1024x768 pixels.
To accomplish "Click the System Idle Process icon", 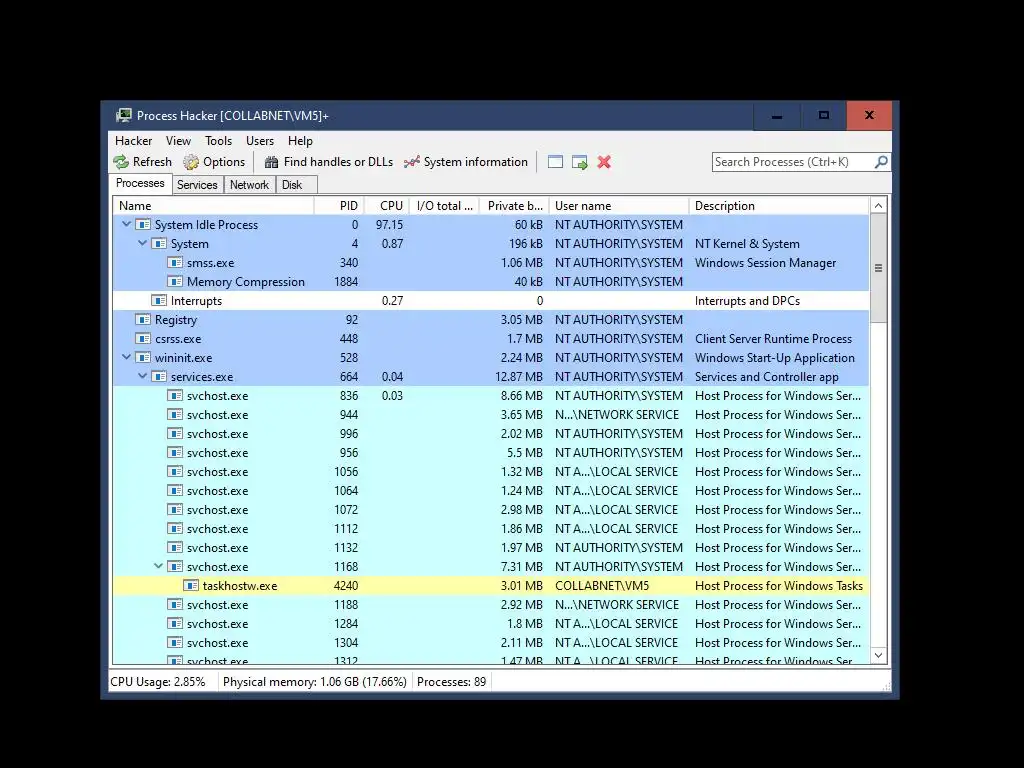I will pyautogui.click(x=142, y=225).
